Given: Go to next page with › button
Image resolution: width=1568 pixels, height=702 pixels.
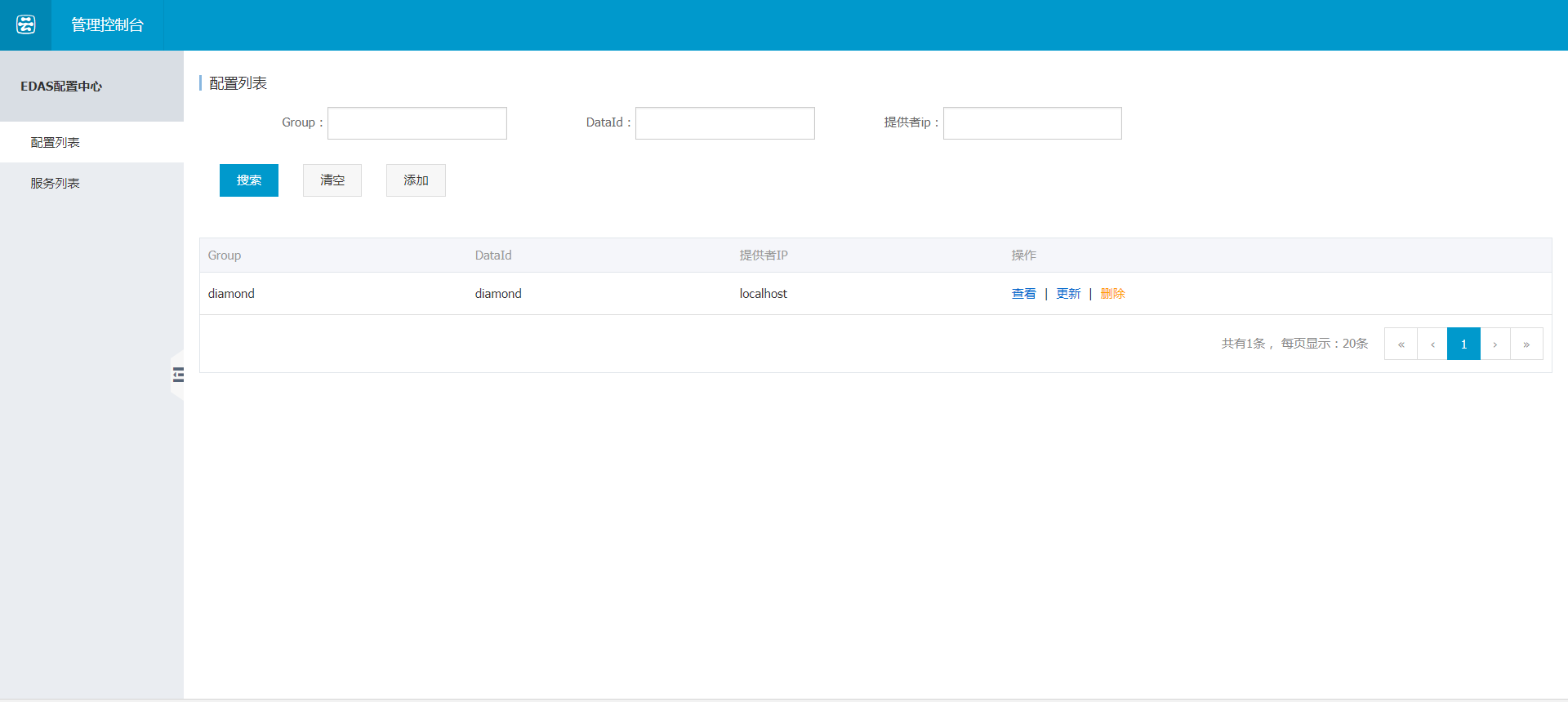Looking at the screenshot, I should [1495, 344].
